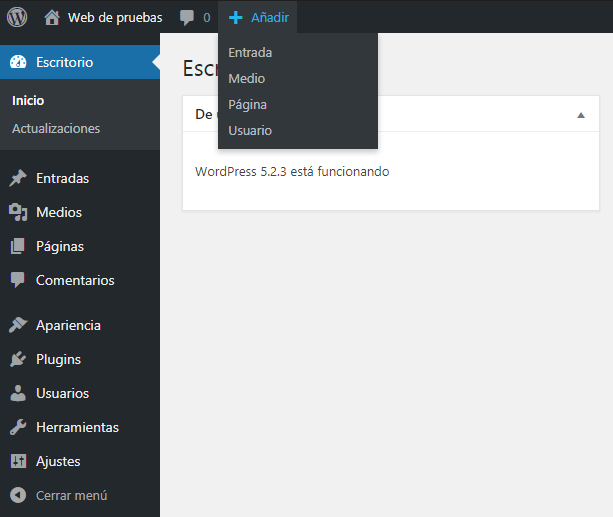The width and height of the screenshot is (613, 517).
Task: Open the Entradas section label
Action: point(63,178)
